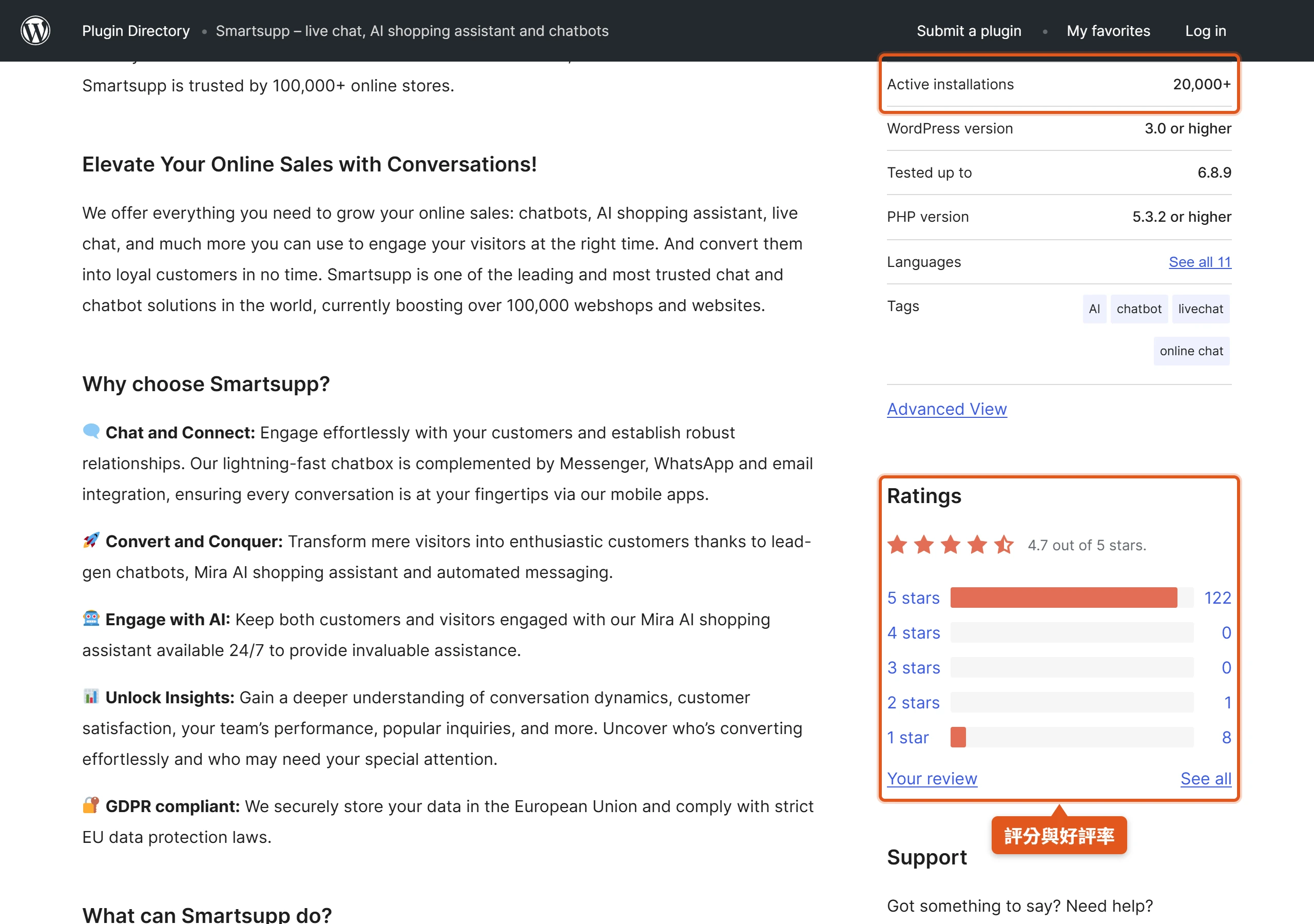Image resolution: width=1314 pixels, height=924 pixels.
Task: Click the '3.0 or higher' WordPress version value
Action: tap(1188, 128)
